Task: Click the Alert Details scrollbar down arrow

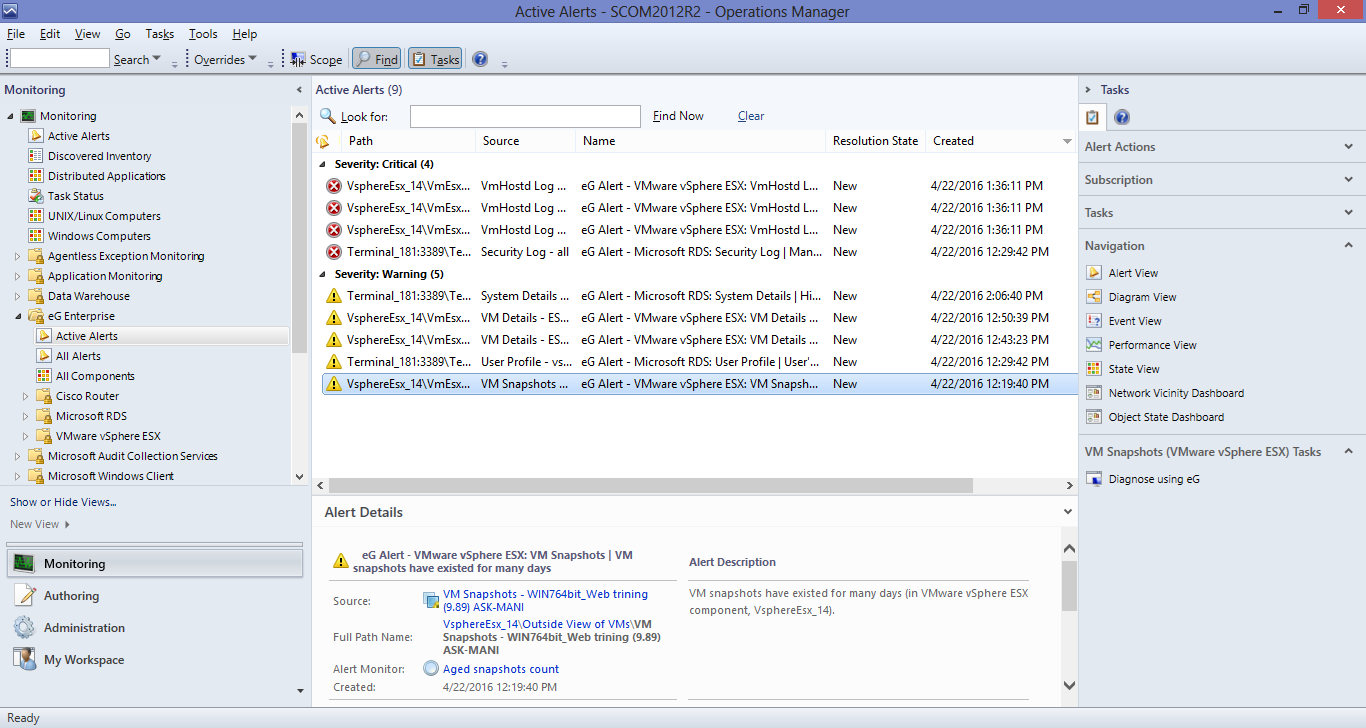Action: pyautogui.click(x=1068, y=686)
